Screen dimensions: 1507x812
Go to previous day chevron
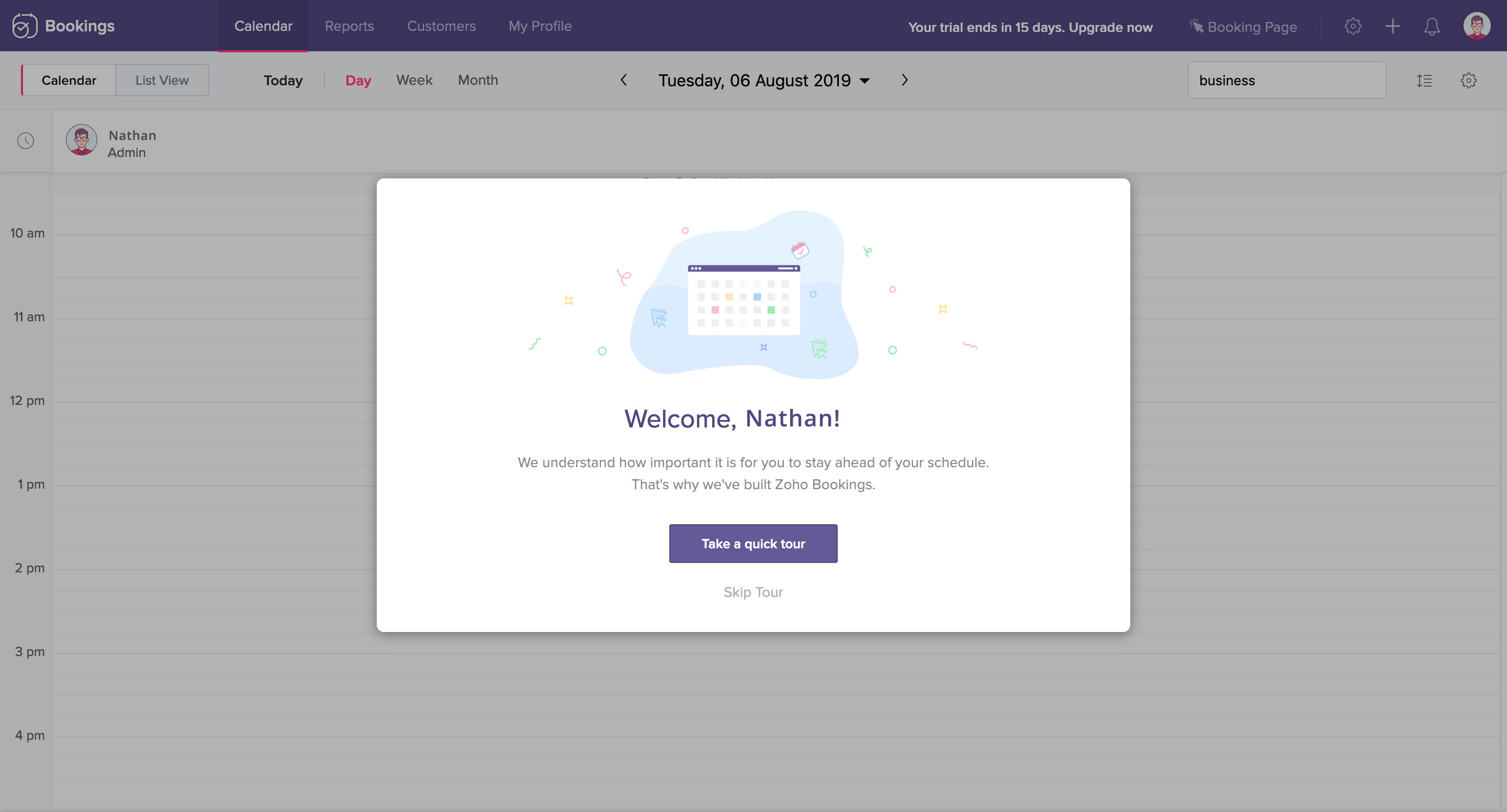coord(624,80)
